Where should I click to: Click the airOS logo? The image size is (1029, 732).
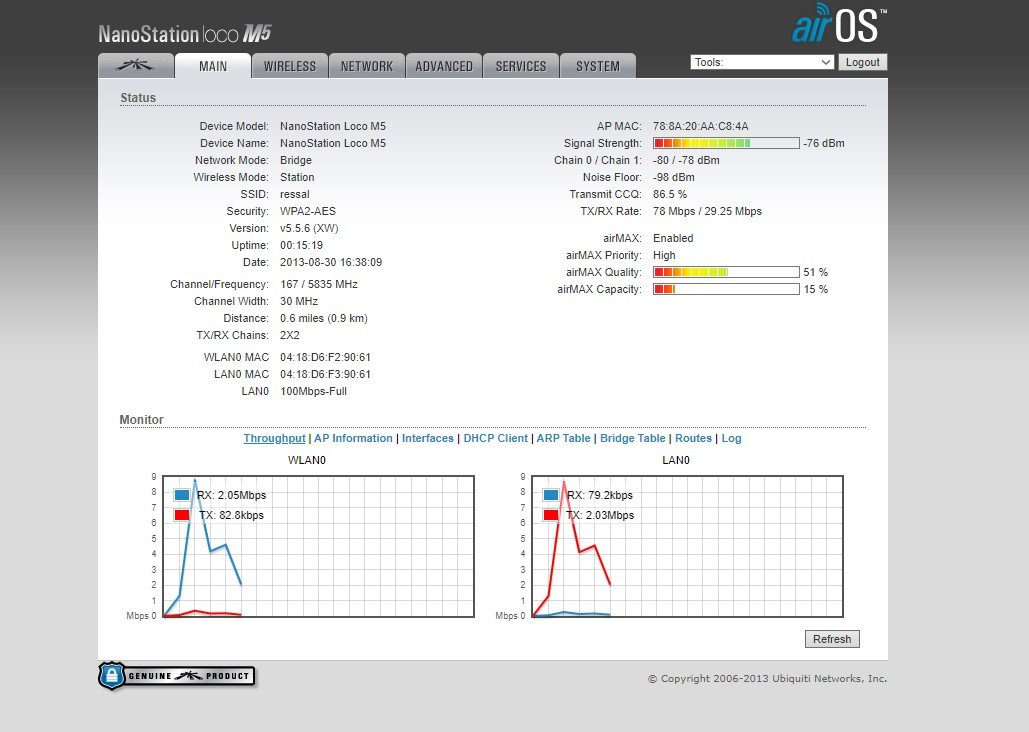point(838,26)
